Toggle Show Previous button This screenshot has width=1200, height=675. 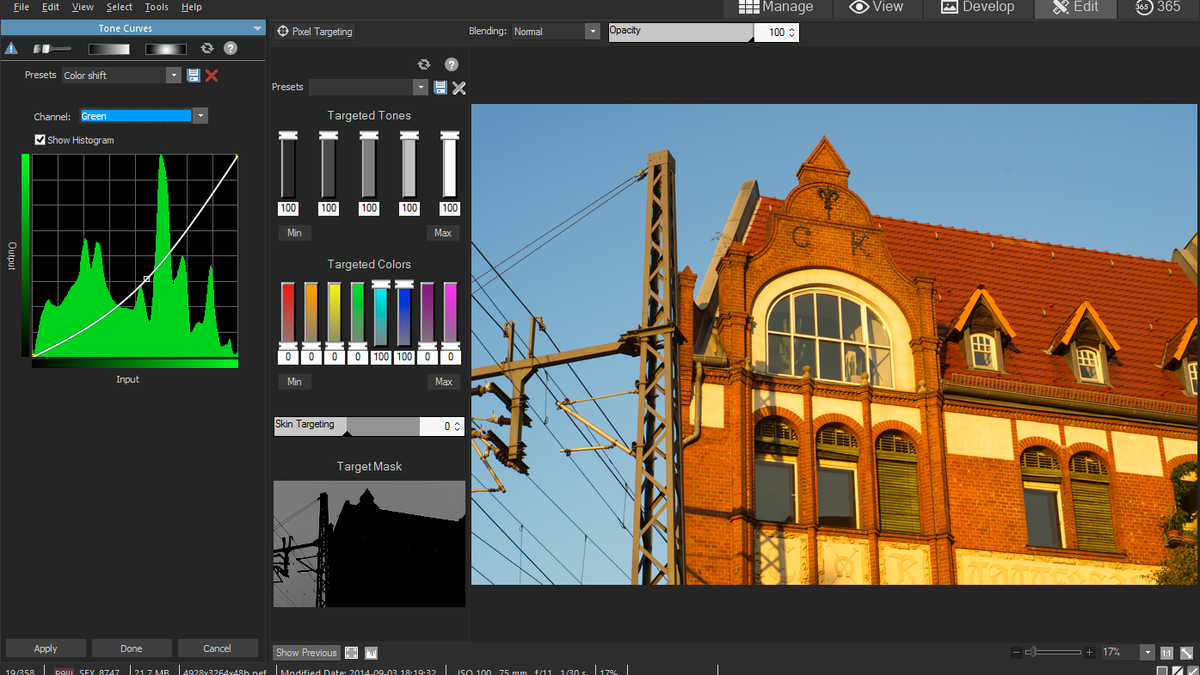coord(306,652)
